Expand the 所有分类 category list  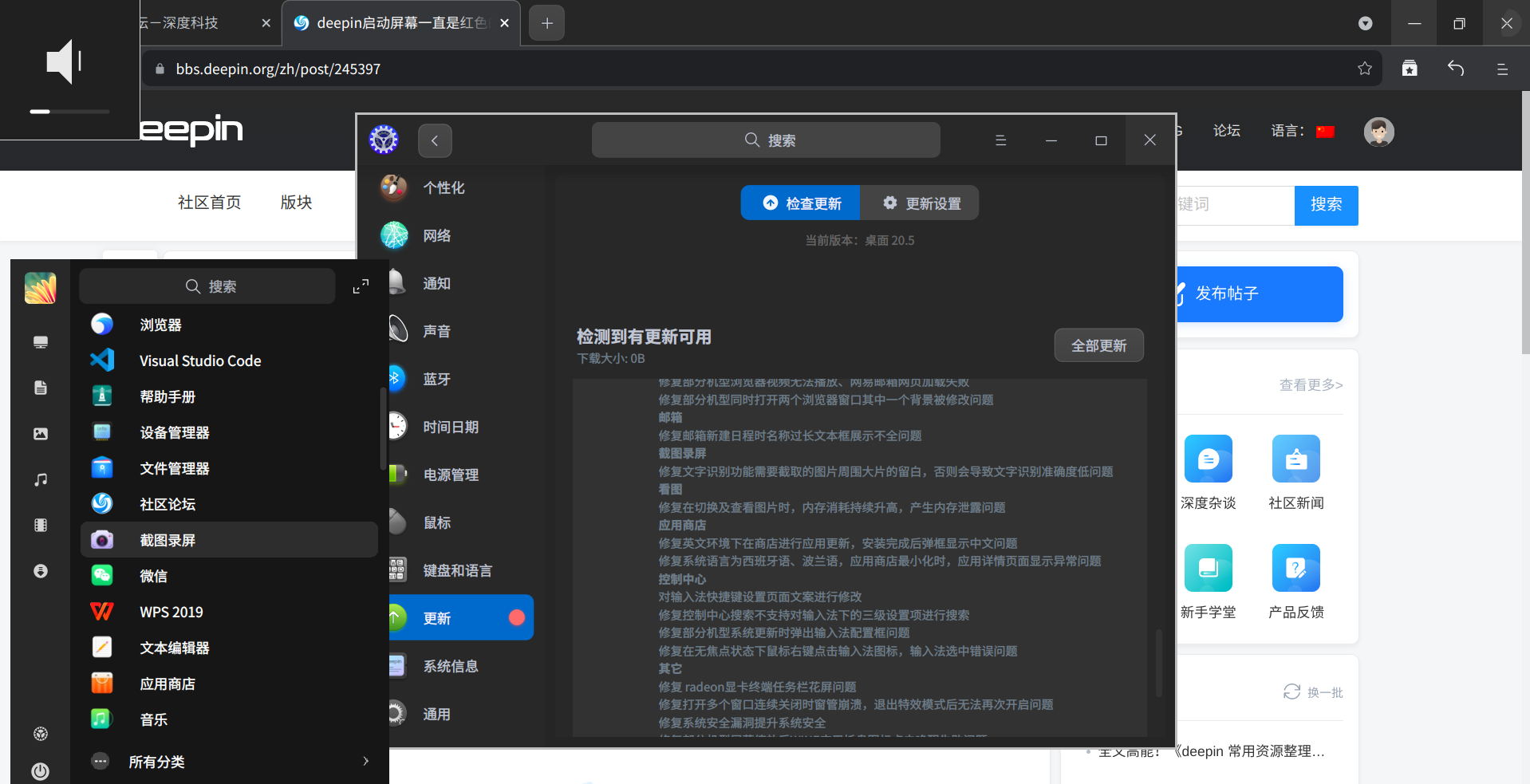[x=157, y=762]
